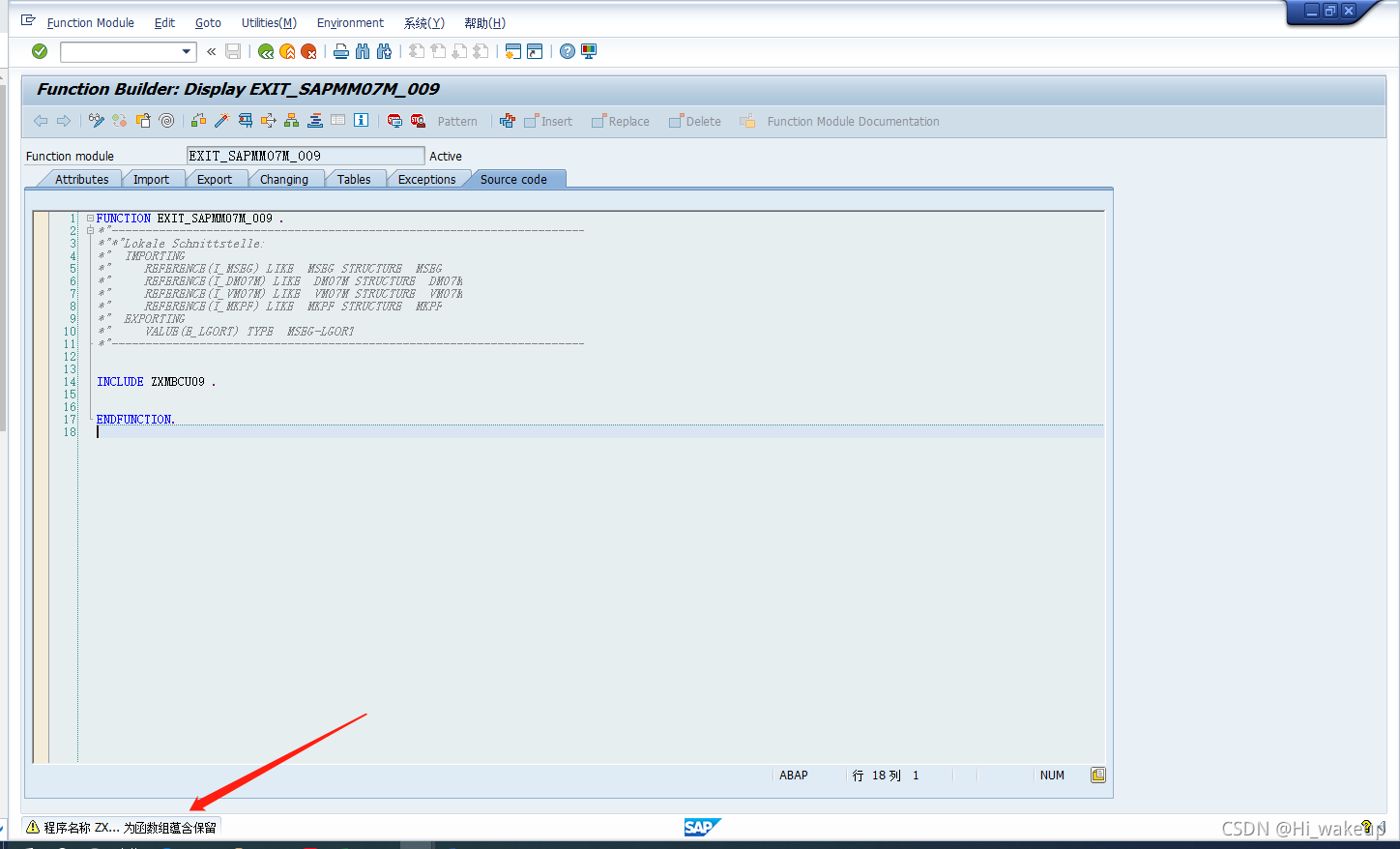The width and height of the screenshot is (1400, 849).
Task: Click the editor options icon beside NUM
Action: click(x=1098, y=775)
